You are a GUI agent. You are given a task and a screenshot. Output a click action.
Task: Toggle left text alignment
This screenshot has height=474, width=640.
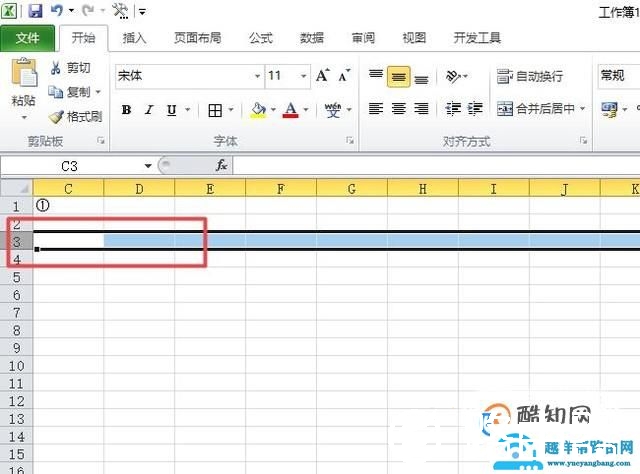click(376, 109)
